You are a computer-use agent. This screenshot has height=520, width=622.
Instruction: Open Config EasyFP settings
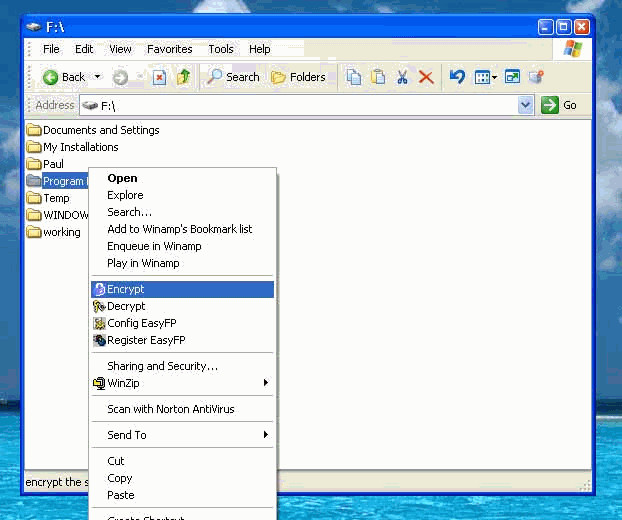(182, 323)
